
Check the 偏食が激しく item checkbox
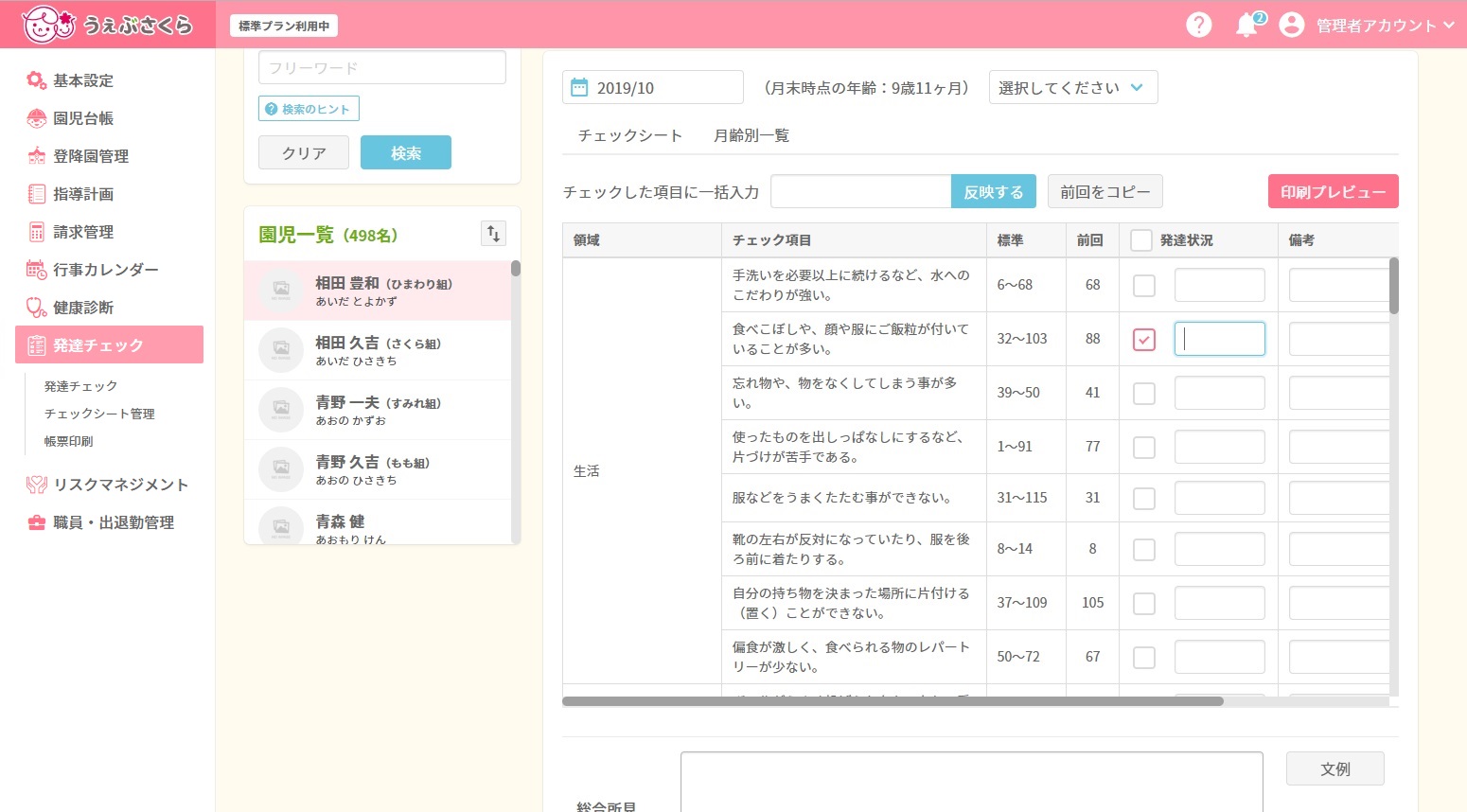point(1144,657)
